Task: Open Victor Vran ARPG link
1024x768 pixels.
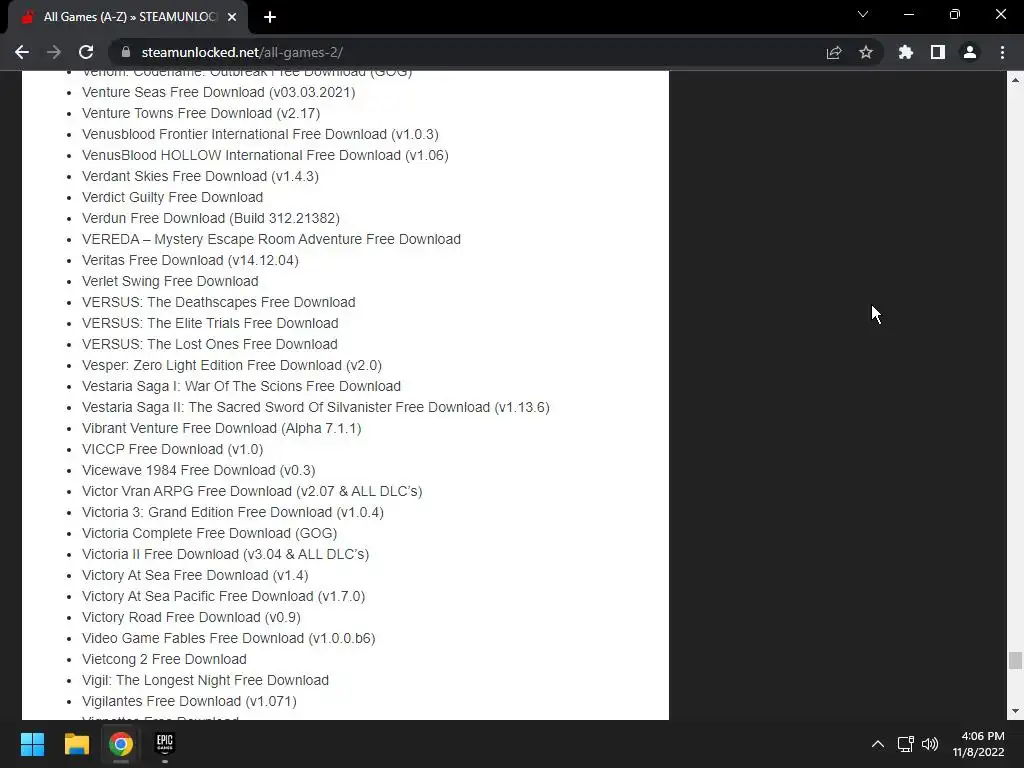Action: tap(252, 491)
